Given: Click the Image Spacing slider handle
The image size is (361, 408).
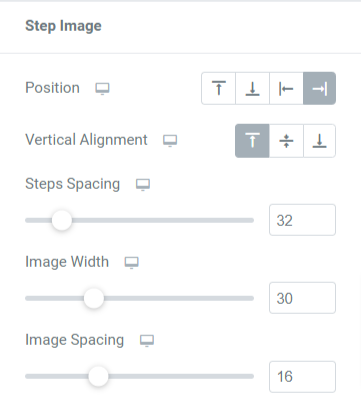Looking at the screenshot, I should (98, 376).
